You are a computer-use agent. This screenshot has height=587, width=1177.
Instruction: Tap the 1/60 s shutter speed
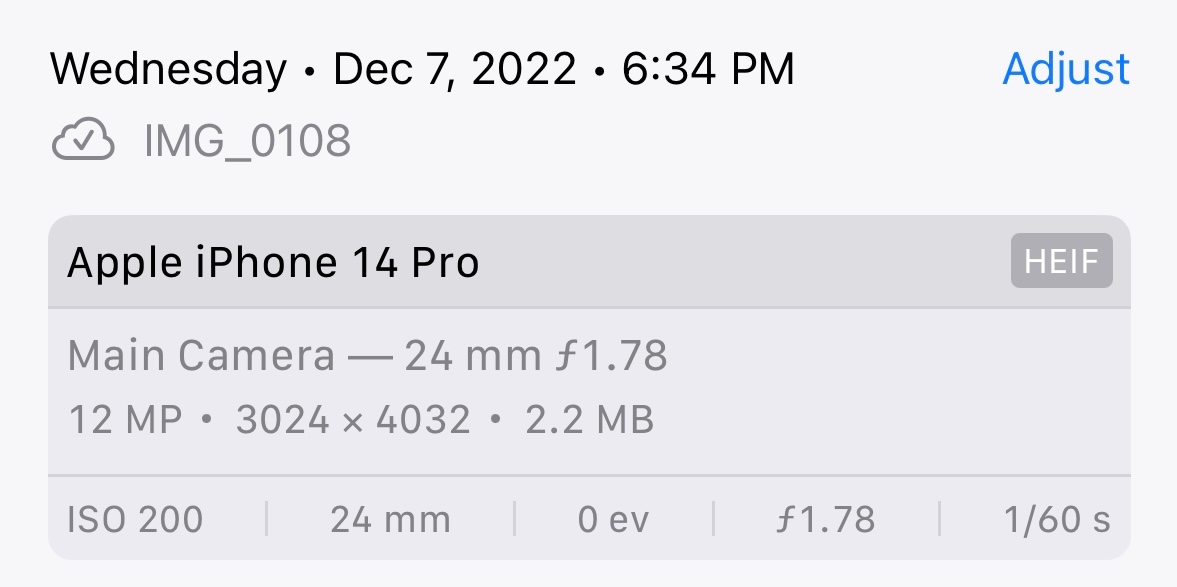coord(1057,520)
